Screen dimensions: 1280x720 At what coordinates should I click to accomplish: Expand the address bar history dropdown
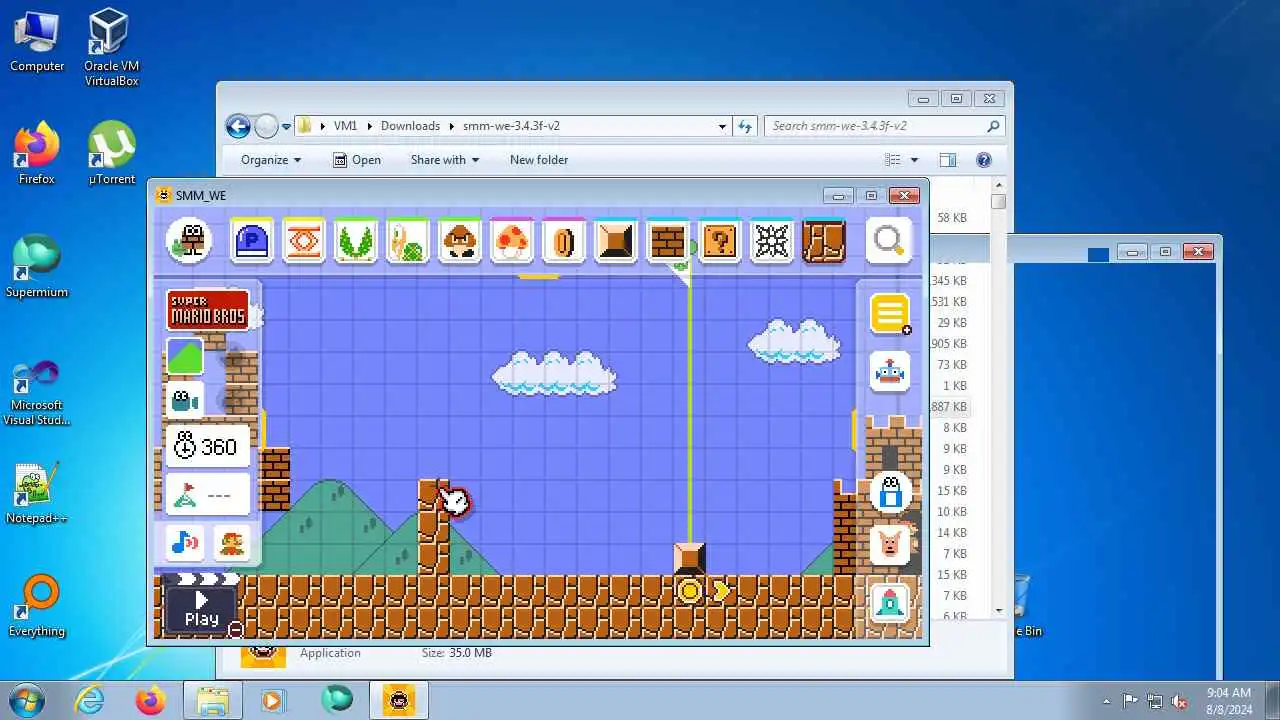tap(723, 127)
